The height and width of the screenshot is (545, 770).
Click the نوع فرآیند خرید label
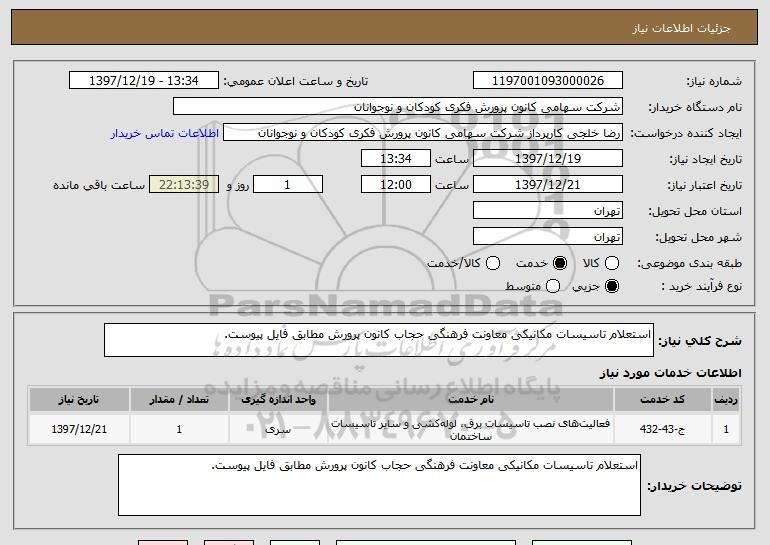[702, 286]
